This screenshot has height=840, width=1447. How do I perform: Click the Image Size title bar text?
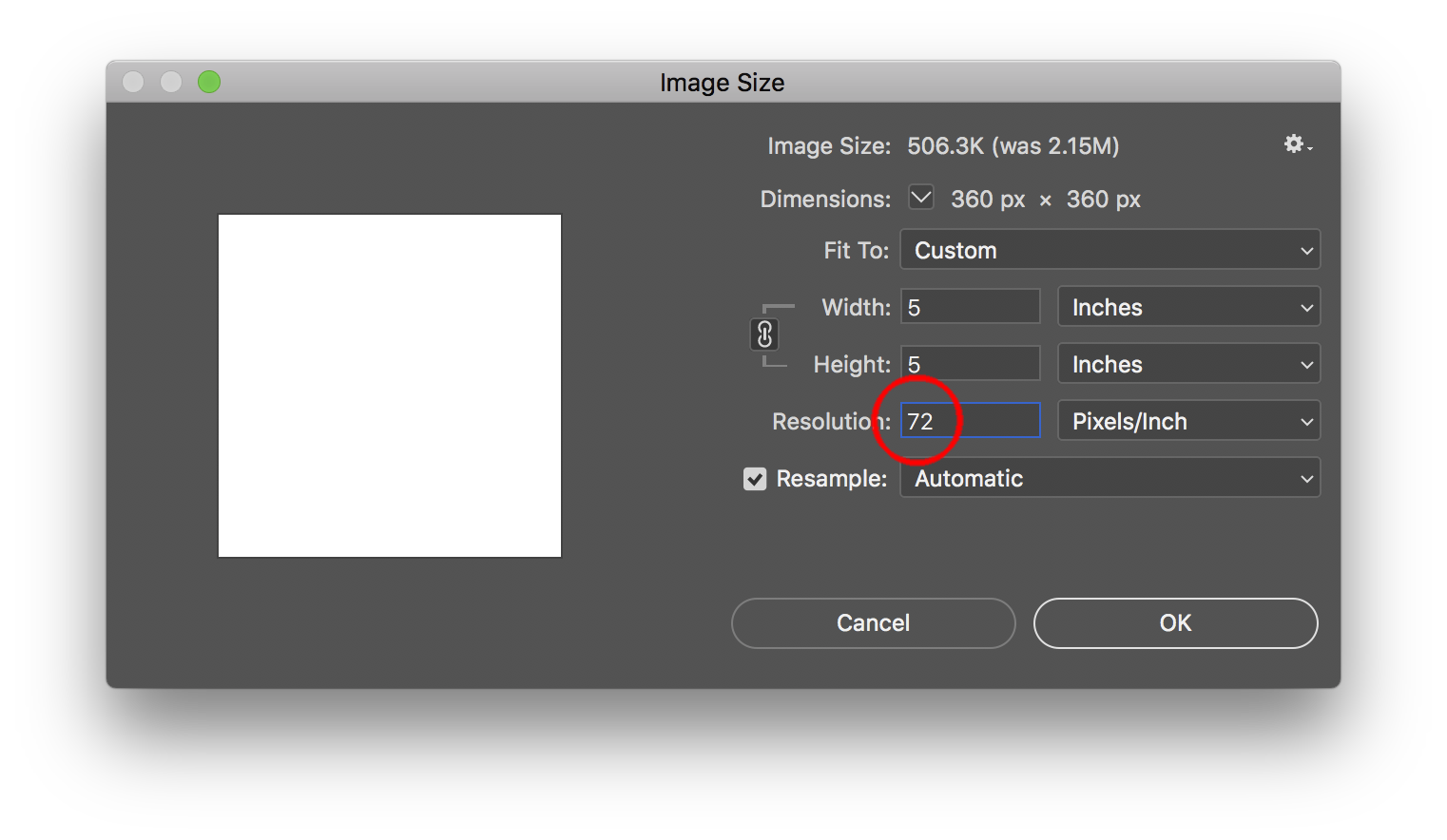(x=722, y=83)
